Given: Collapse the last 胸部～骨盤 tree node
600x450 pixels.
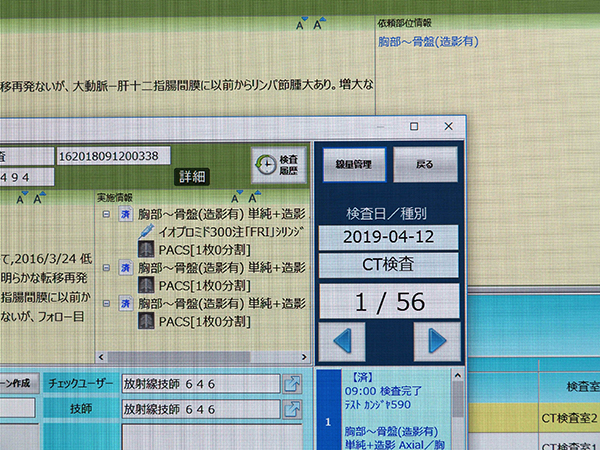Looking at the screenshot, I should (x=106, y=303).
